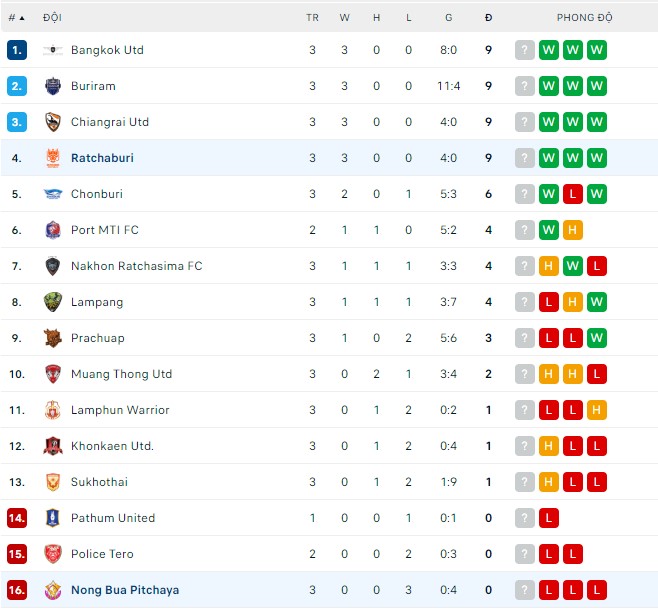Click the Sukhothai team crest
Screen dimensions: 658x610
53,482
